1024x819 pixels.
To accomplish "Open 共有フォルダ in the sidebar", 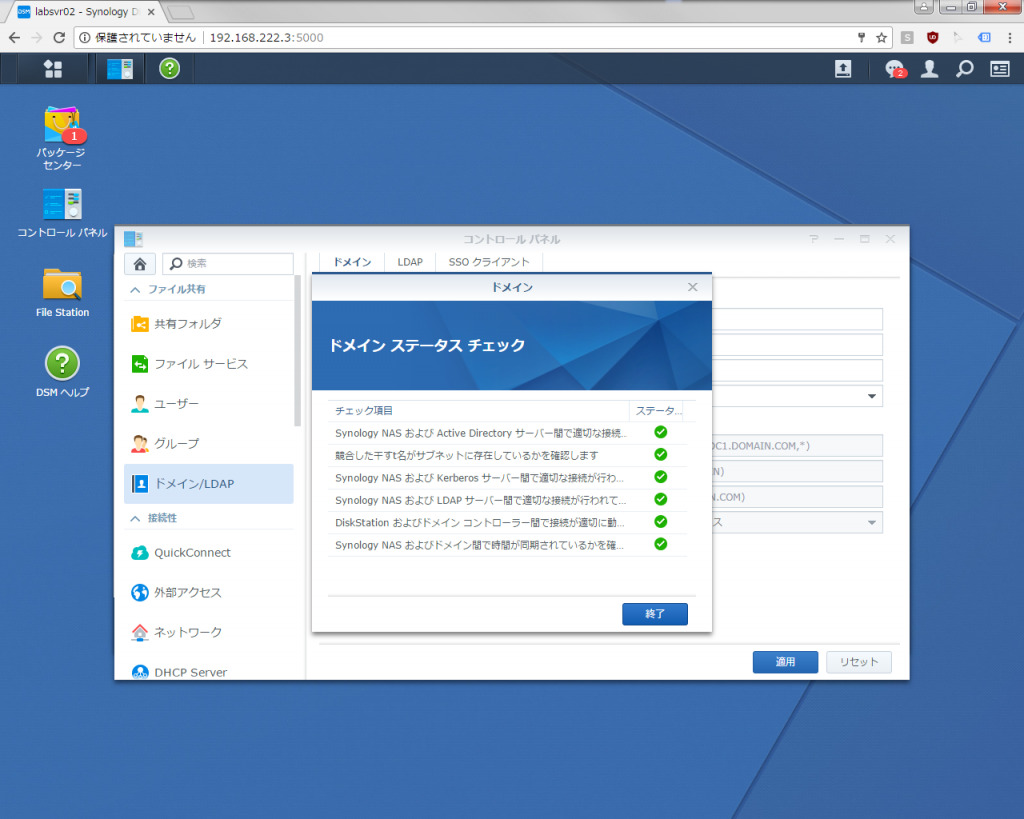I will pyautogui.click(x=209, y=324).
